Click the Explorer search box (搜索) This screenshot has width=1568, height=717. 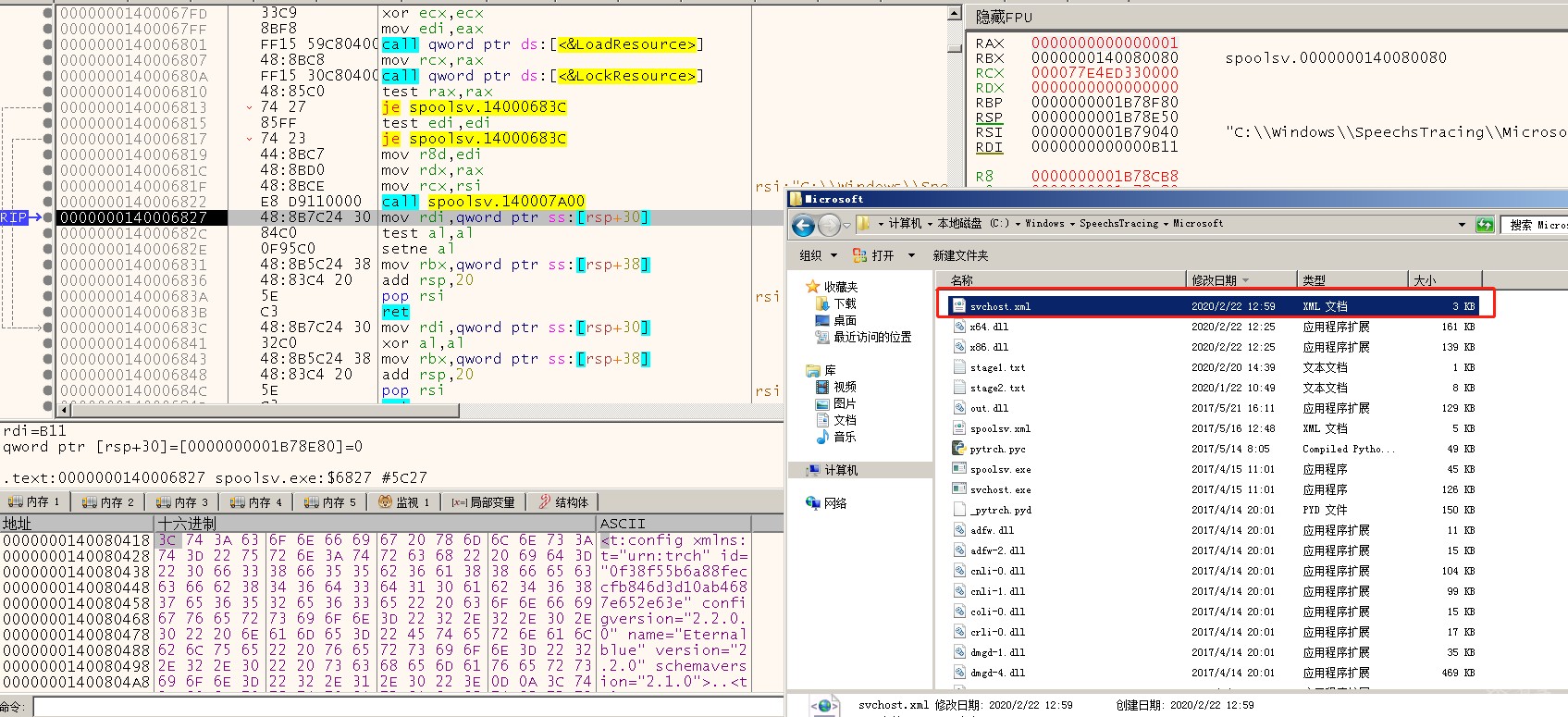pyautogui.click(x=1535, y=225)
